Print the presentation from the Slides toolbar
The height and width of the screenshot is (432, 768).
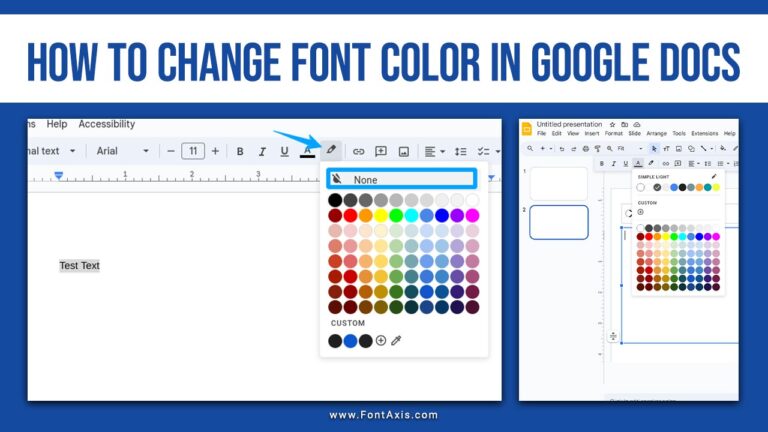pyautogui.click(x=586, y=149)
